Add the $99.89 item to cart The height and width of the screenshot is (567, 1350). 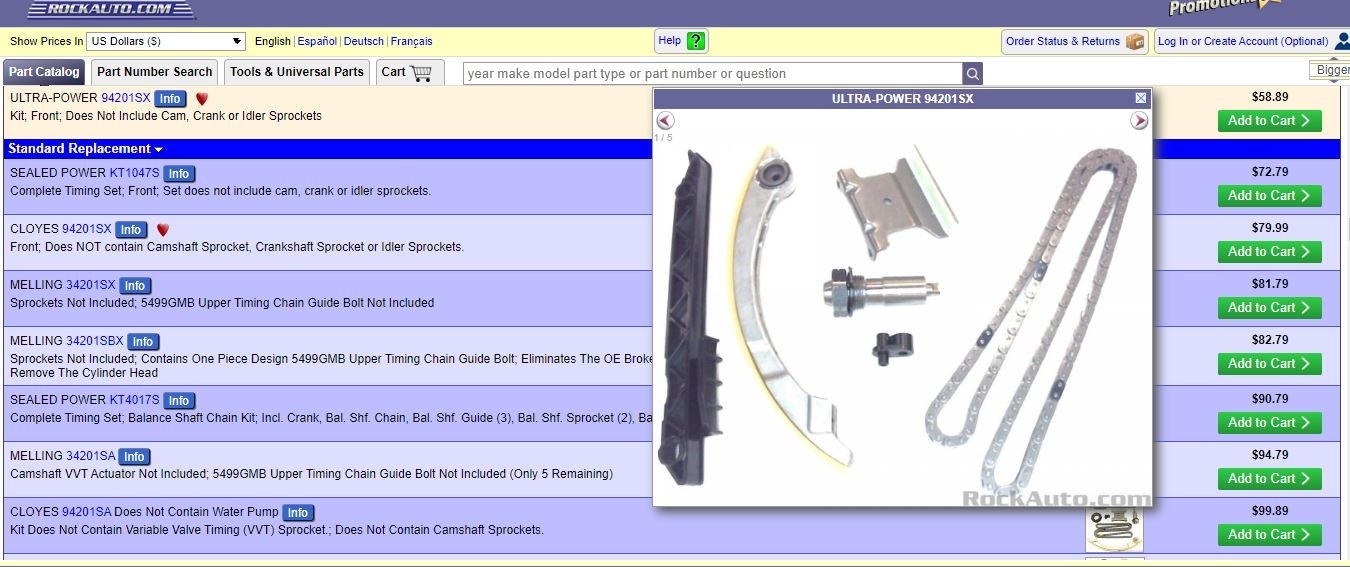tap(1270, 535)
